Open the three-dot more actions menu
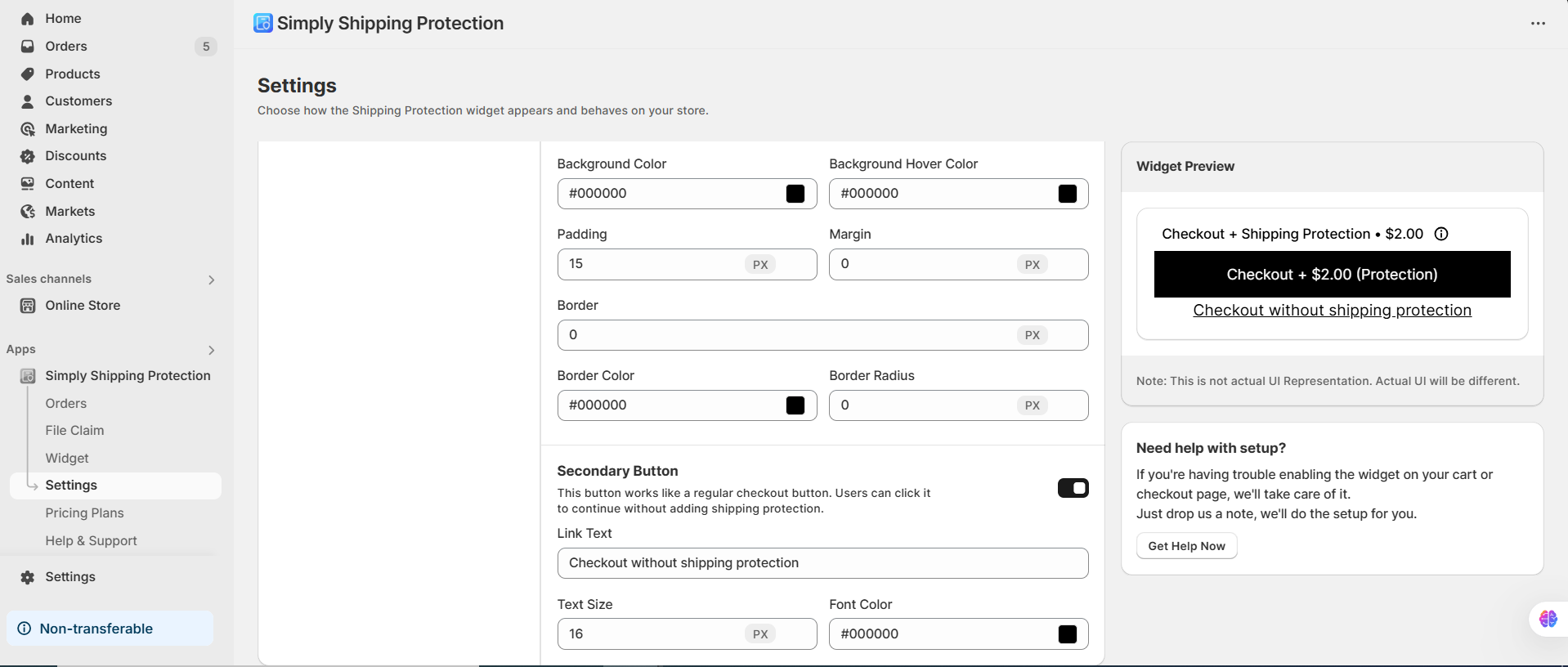The image size is (1568, 667). click(1538, 24)
